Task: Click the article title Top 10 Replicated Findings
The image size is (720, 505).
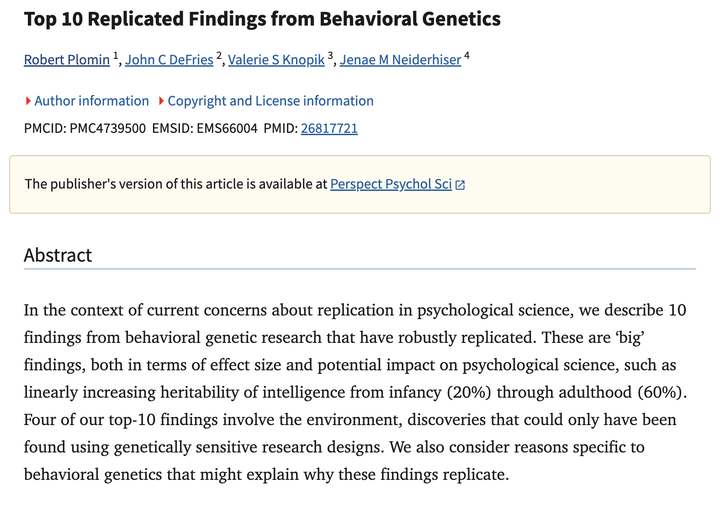Action: coord(262,19)
